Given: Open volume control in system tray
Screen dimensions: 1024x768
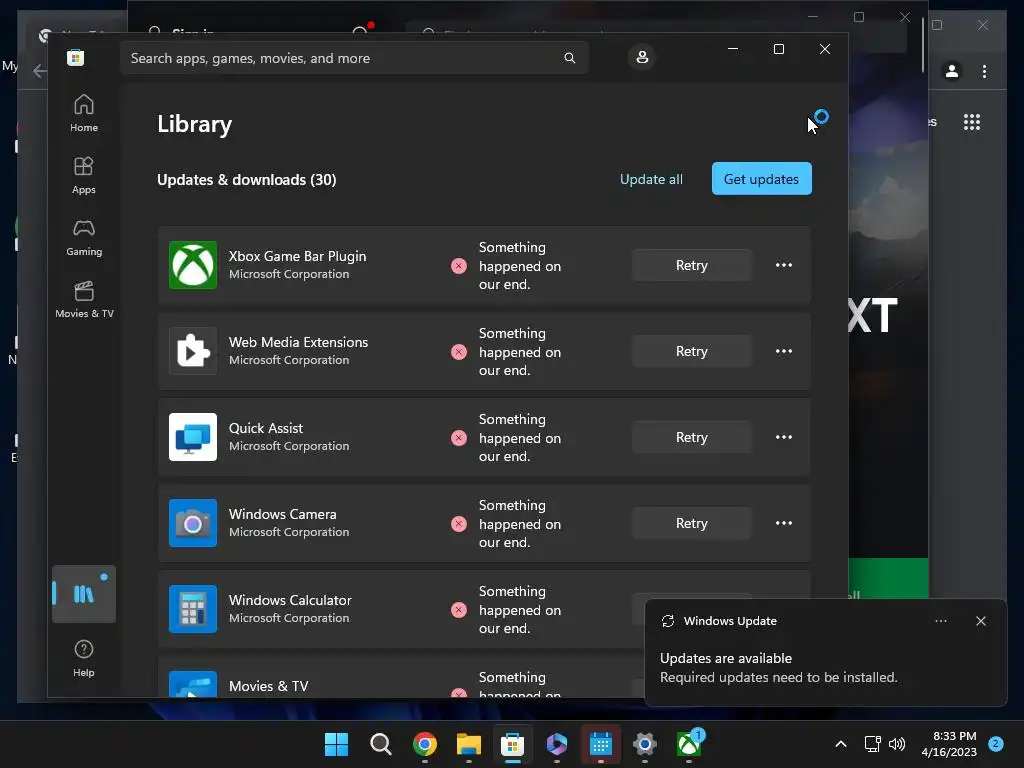Looking at the screenshot, I should pyautogui.click(x=897, y=744).
